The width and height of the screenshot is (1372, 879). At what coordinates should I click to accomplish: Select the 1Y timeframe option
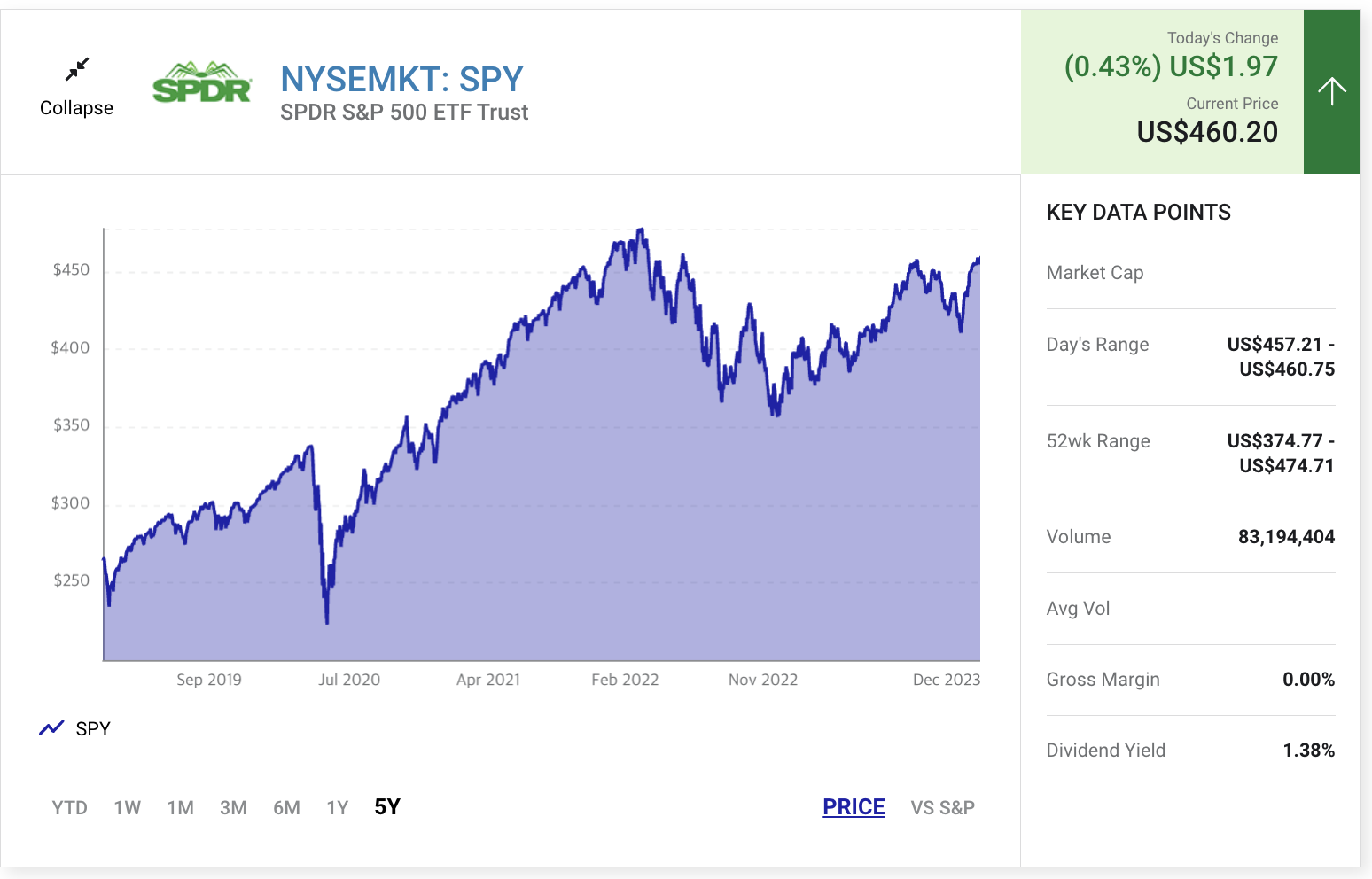[337, 807]
